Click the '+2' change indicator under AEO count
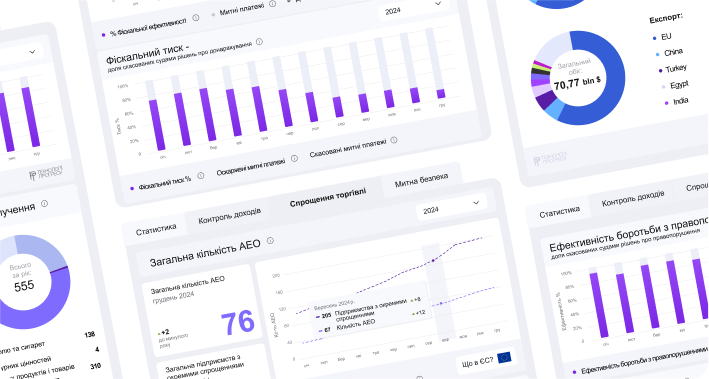This screenshot has width=709, height=379. click(x=164, y=332)
